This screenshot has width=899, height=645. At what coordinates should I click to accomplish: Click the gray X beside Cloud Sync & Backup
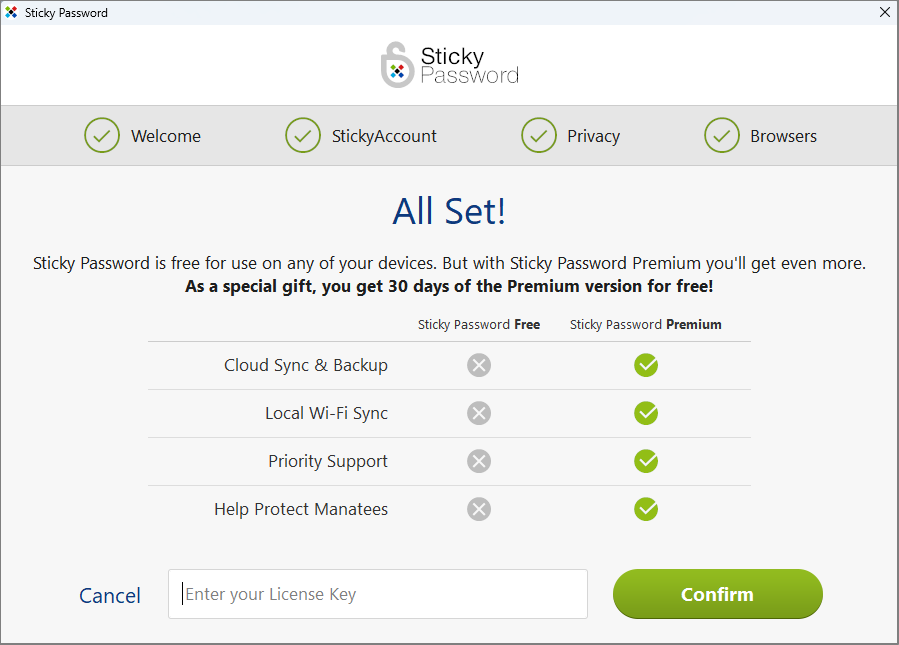tap(478, 365)
